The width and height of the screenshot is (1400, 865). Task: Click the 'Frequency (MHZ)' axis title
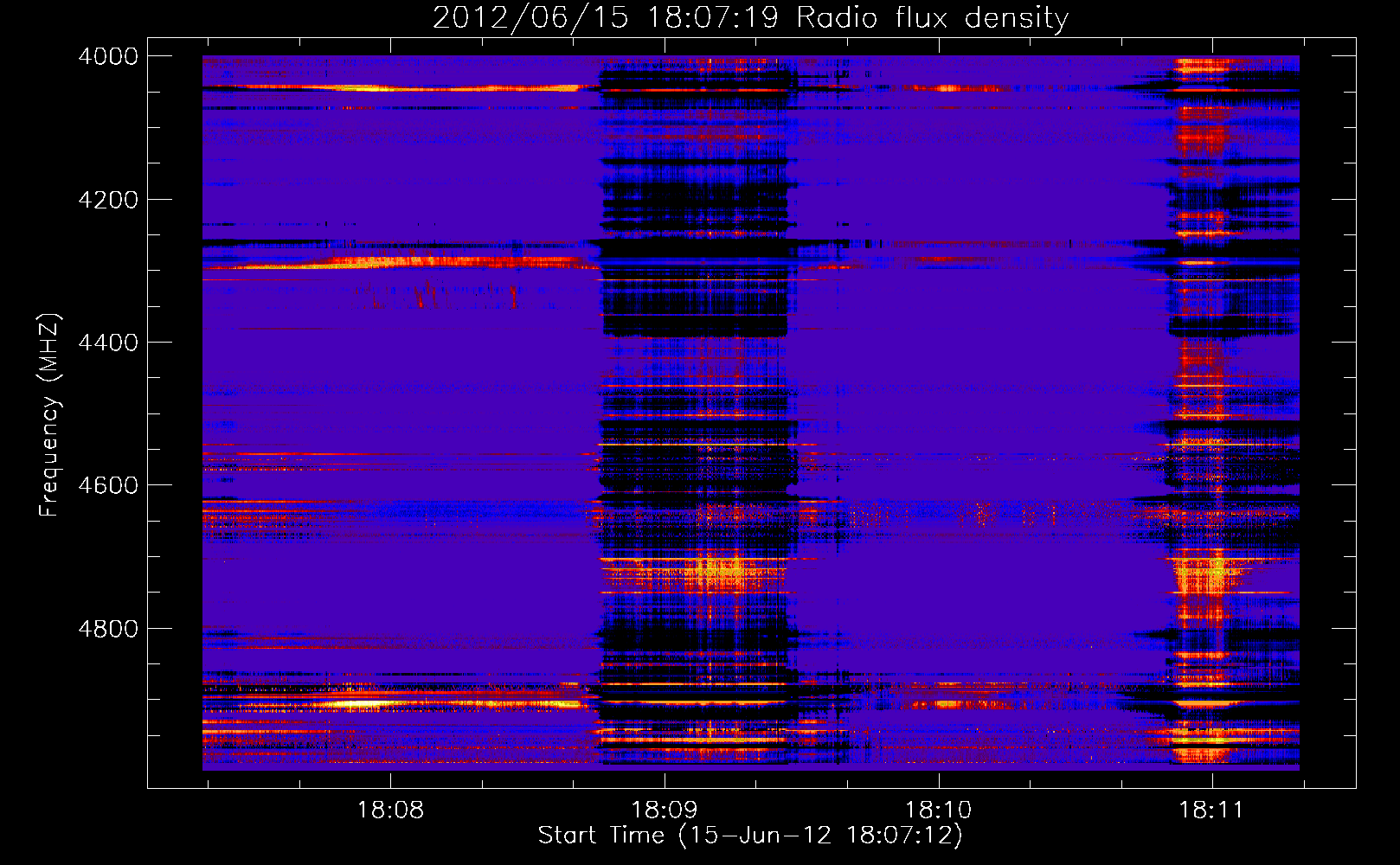coord(50,415)
